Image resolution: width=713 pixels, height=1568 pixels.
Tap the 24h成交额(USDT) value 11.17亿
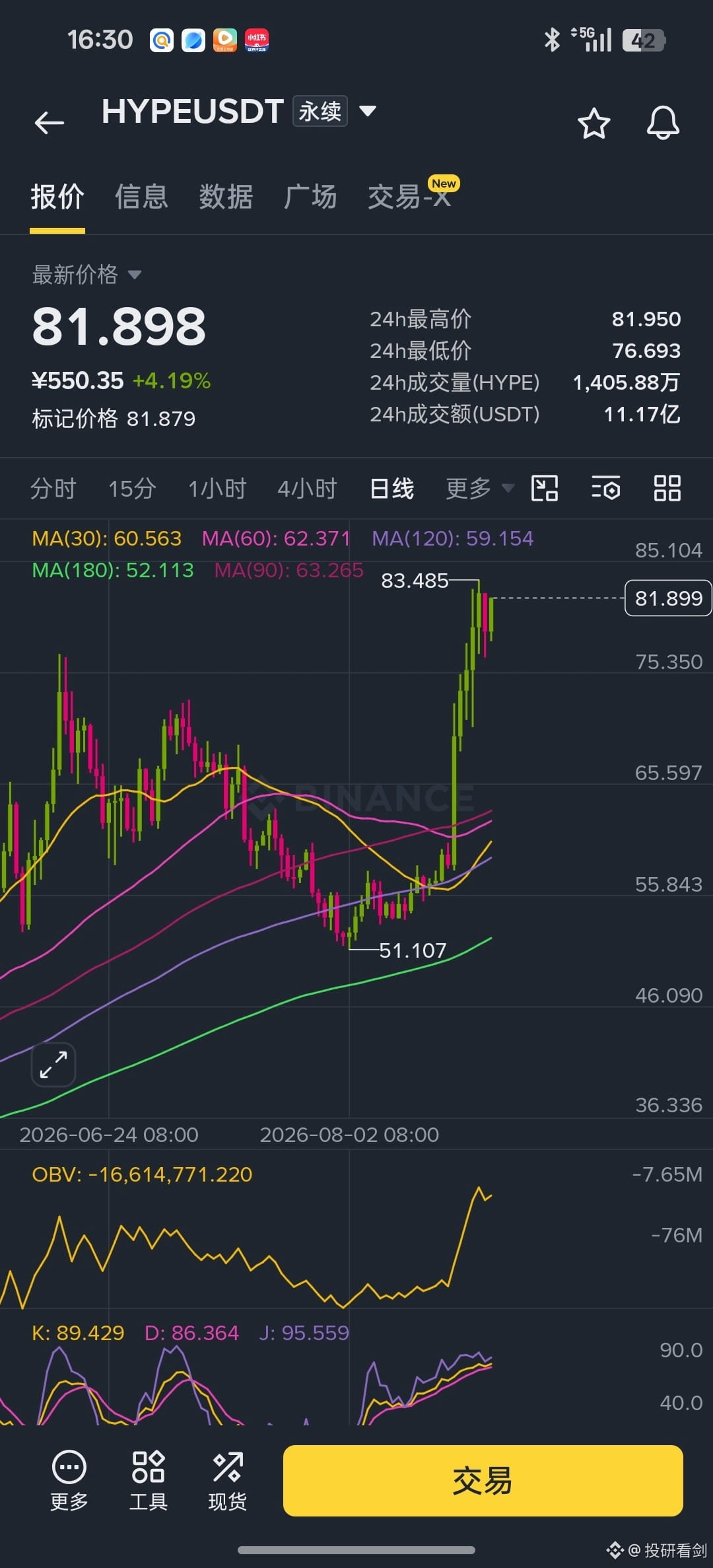tap(642, 414)
